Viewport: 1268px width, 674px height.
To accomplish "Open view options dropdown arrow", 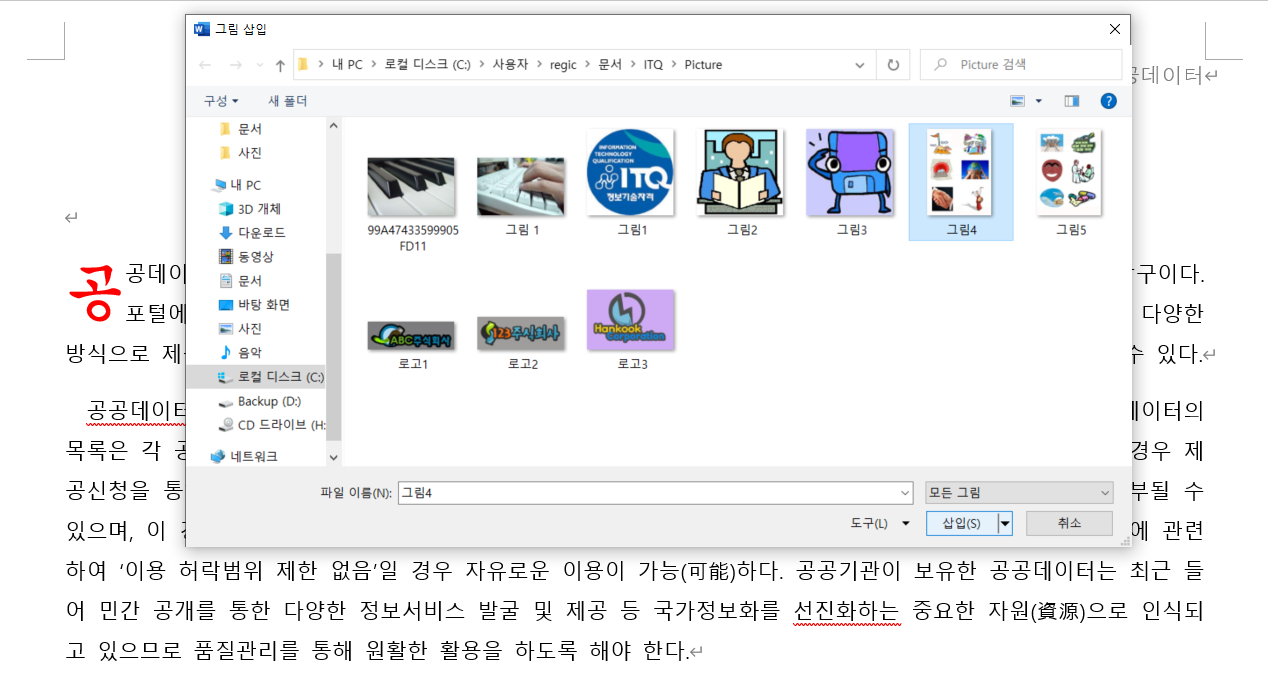I will tap(1038, 101).
